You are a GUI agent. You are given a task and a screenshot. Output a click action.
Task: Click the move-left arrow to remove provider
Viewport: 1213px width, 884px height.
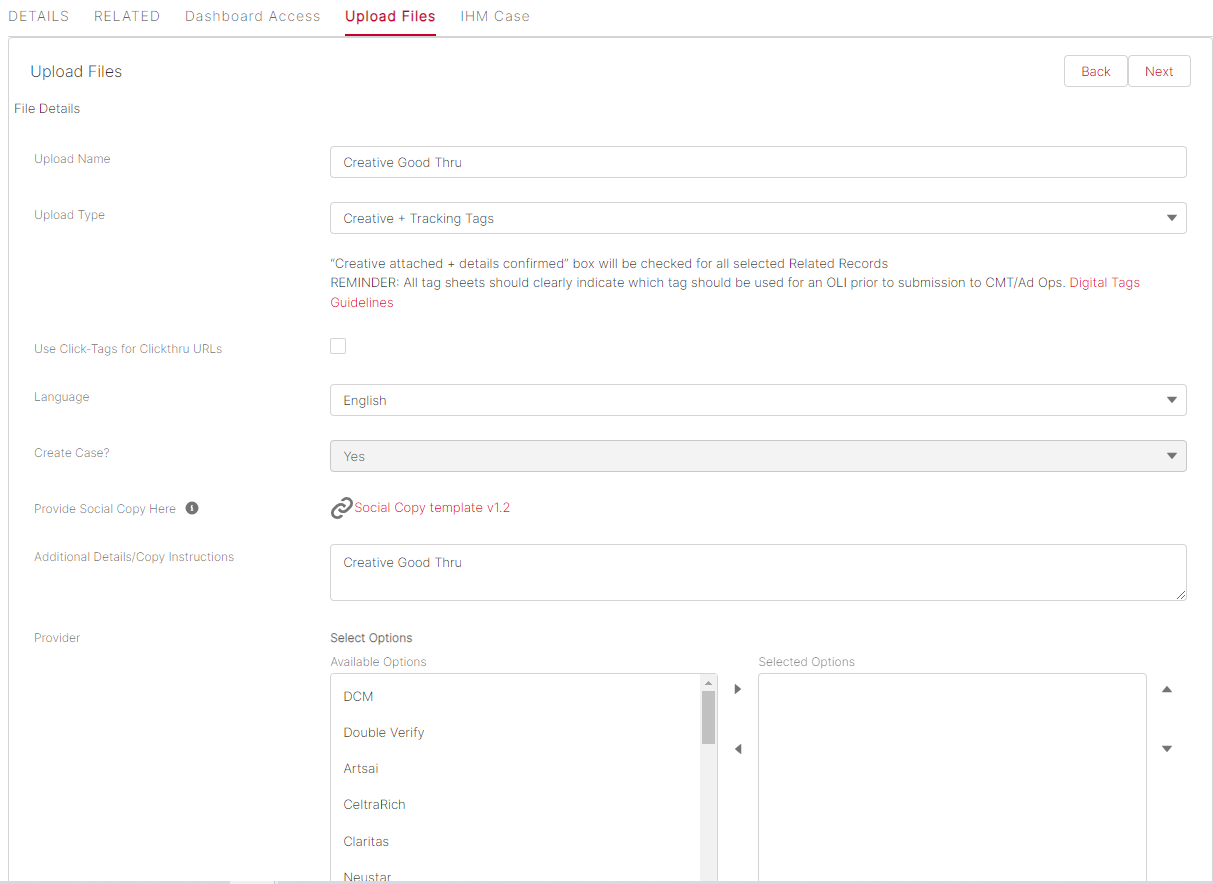pyautogui.click(x=738, y=749)
